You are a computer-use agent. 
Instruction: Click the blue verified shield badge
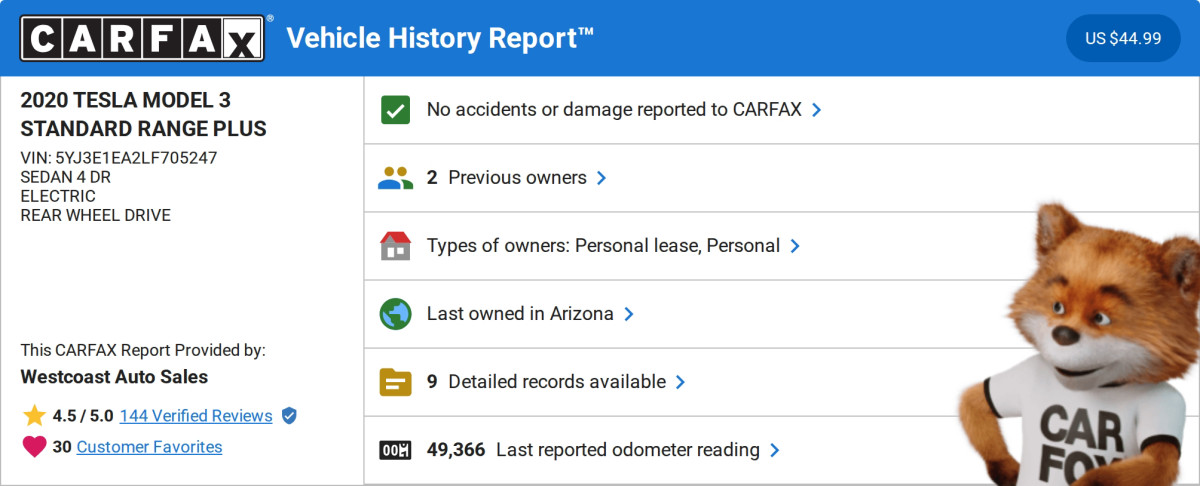[x=289, y=416]
